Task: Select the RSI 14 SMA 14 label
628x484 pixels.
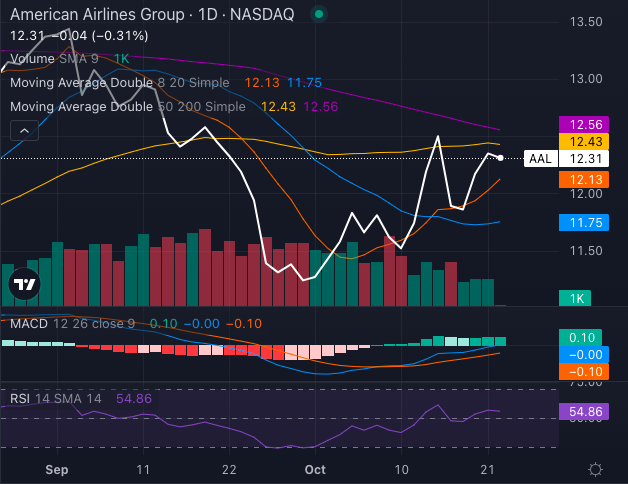Action: tap(56, 398)
